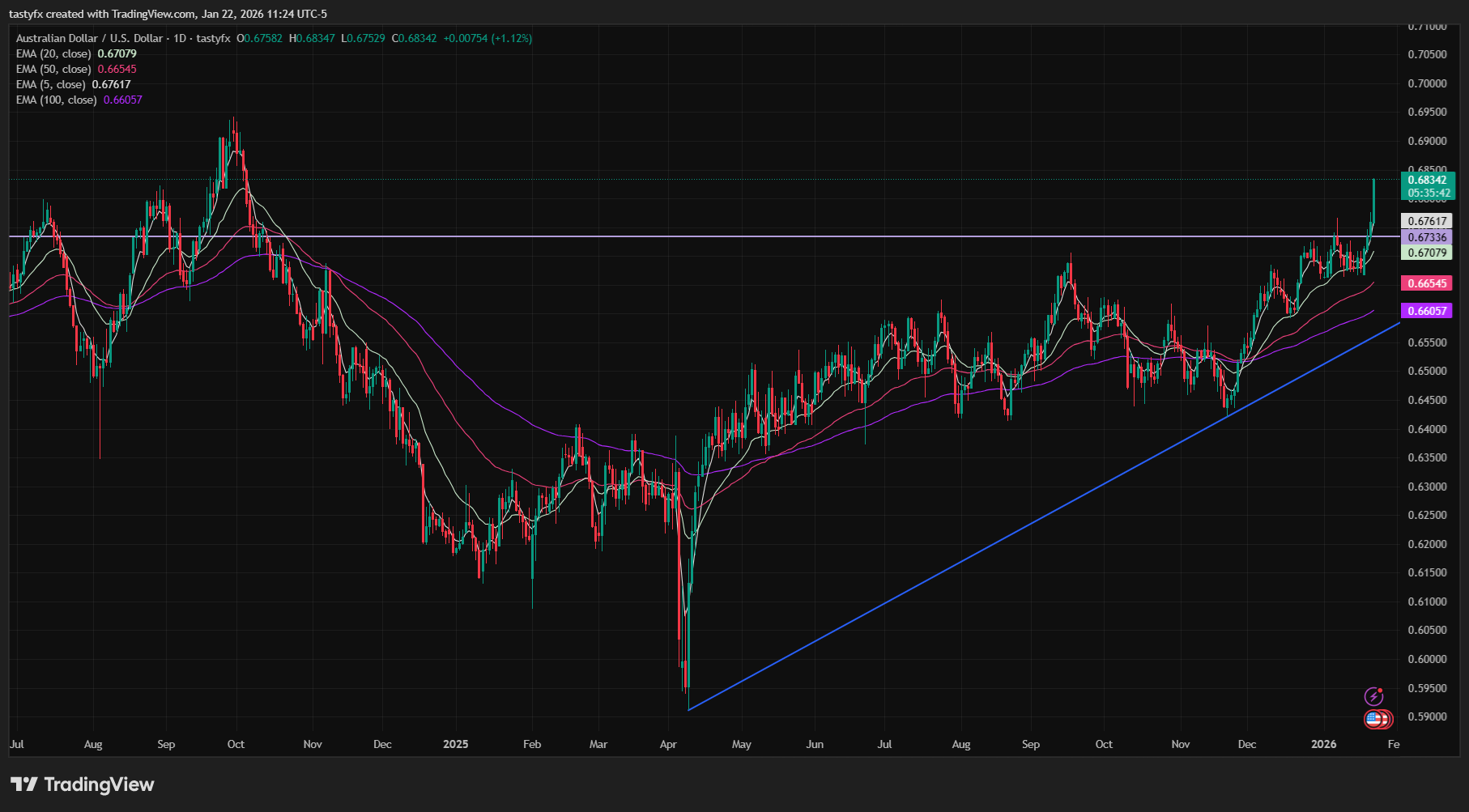Click the 2026 label on time axis
Image resolution: width=1469 pixels, height=812 pixels.
pyautogui.click(x=1324, y=743)
